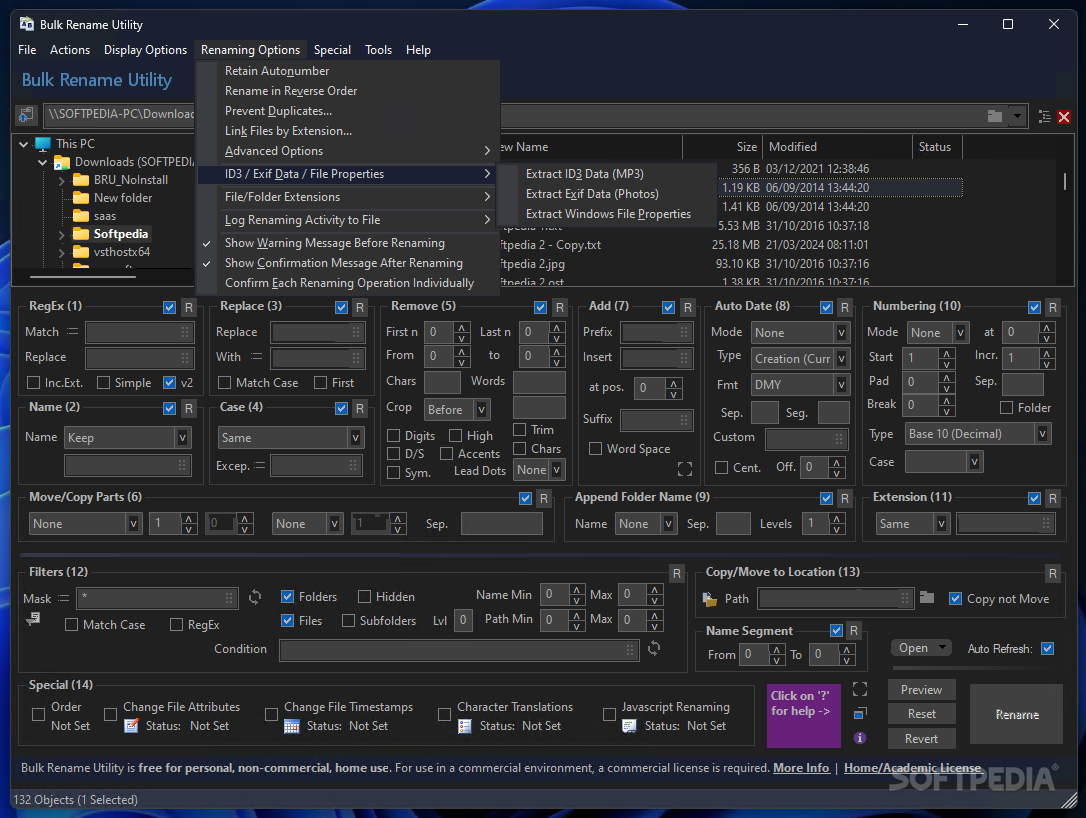Collapse the This PC tree node
The width and height of the screenshot is (1086, 818).
tap(24, 144)
